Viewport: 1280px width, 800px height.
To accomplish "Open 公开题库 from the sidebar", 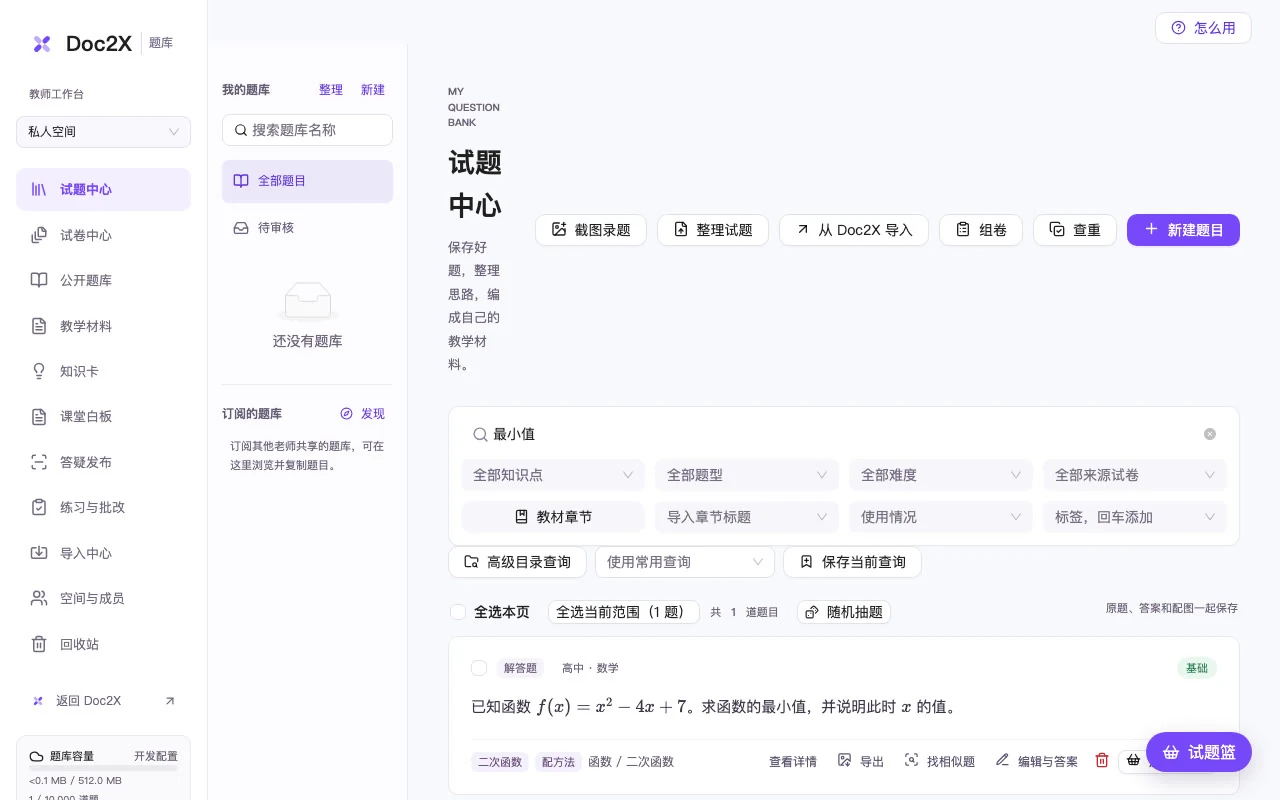I will (103, 280).
